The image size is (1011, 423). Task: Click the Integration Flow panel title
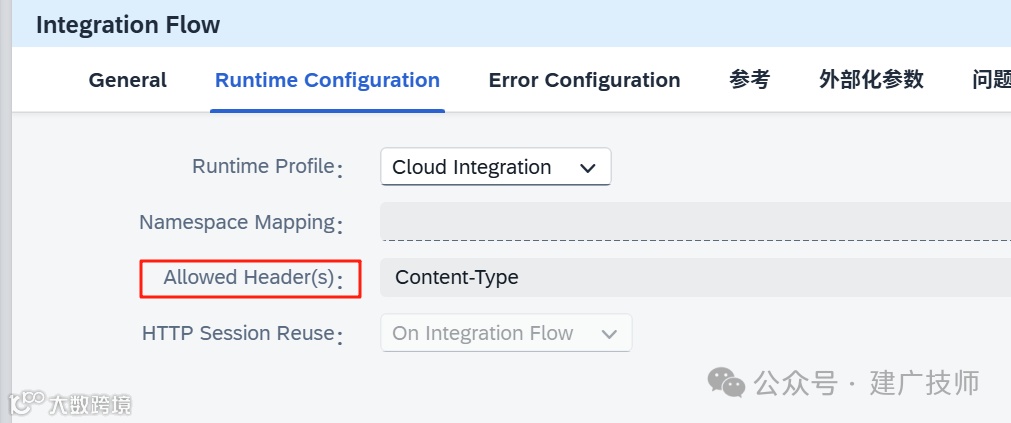[x=128, y=25]
